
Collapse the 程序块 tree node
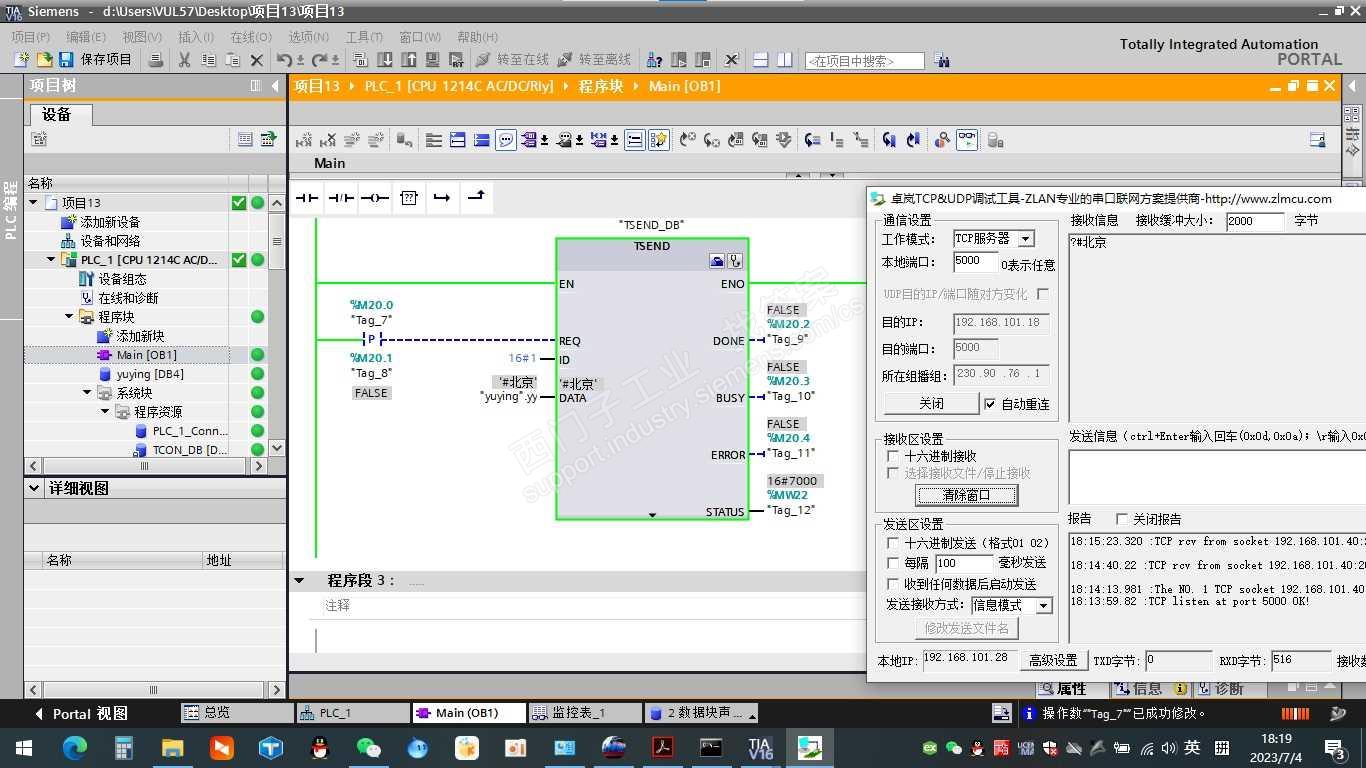[x=70, y=317]
